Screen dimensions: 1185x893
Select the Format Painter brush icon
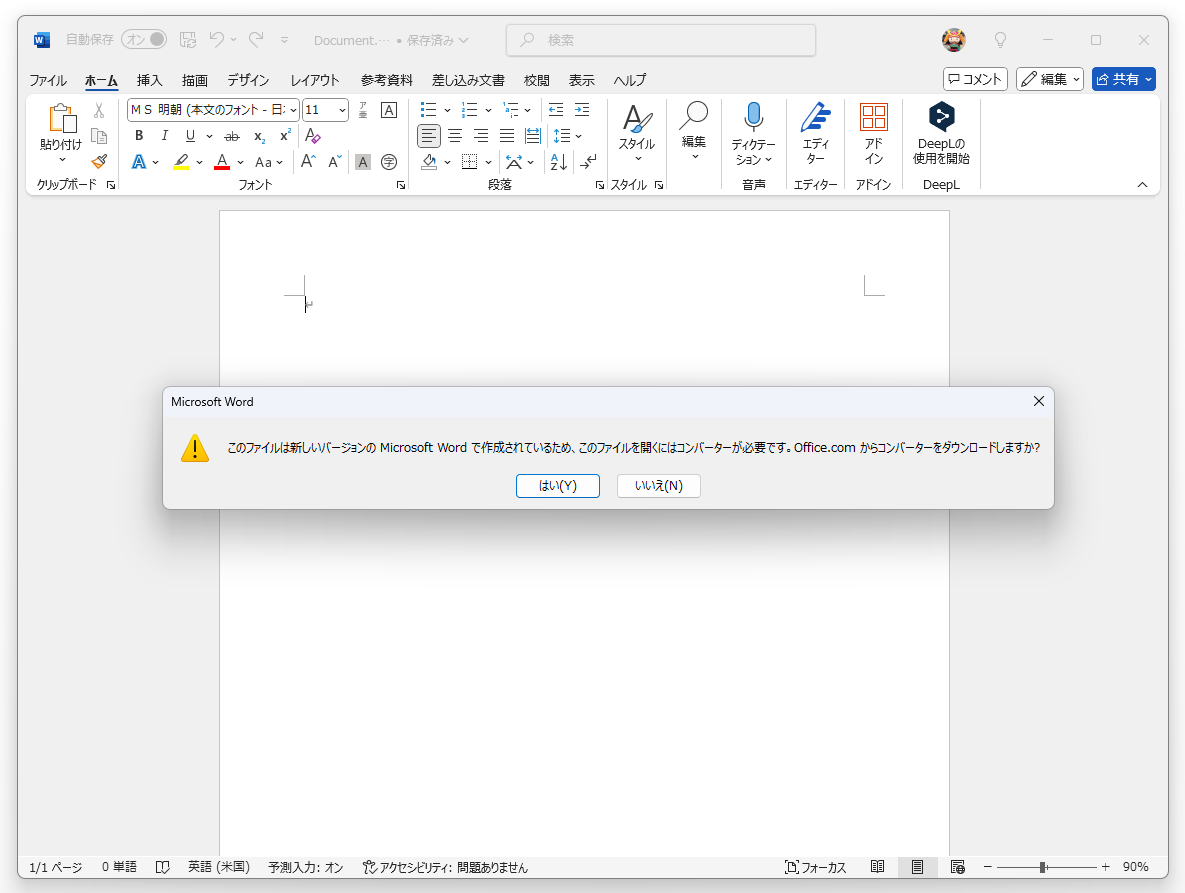(x=98, y=160)
